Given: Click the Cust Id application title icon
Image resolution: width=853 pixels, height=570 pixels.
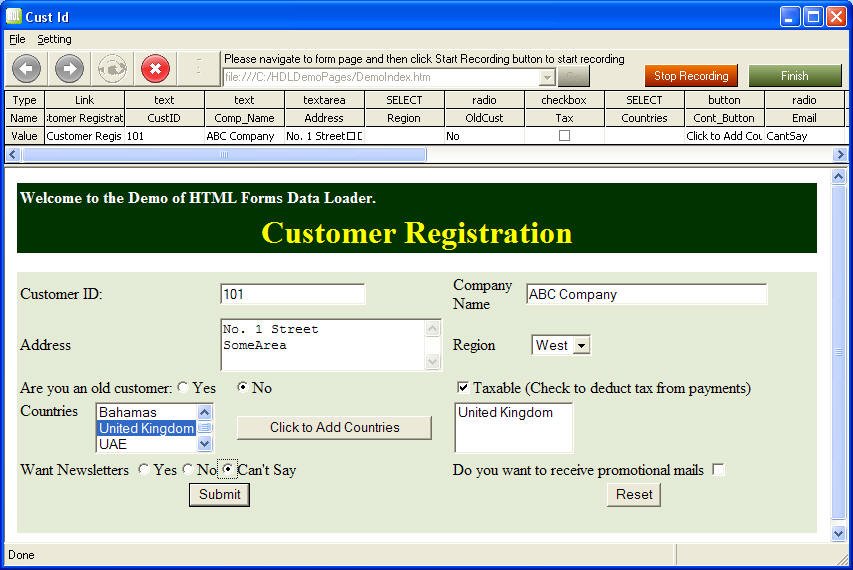Looking at the screenshot, I should (x=14, y=16).
